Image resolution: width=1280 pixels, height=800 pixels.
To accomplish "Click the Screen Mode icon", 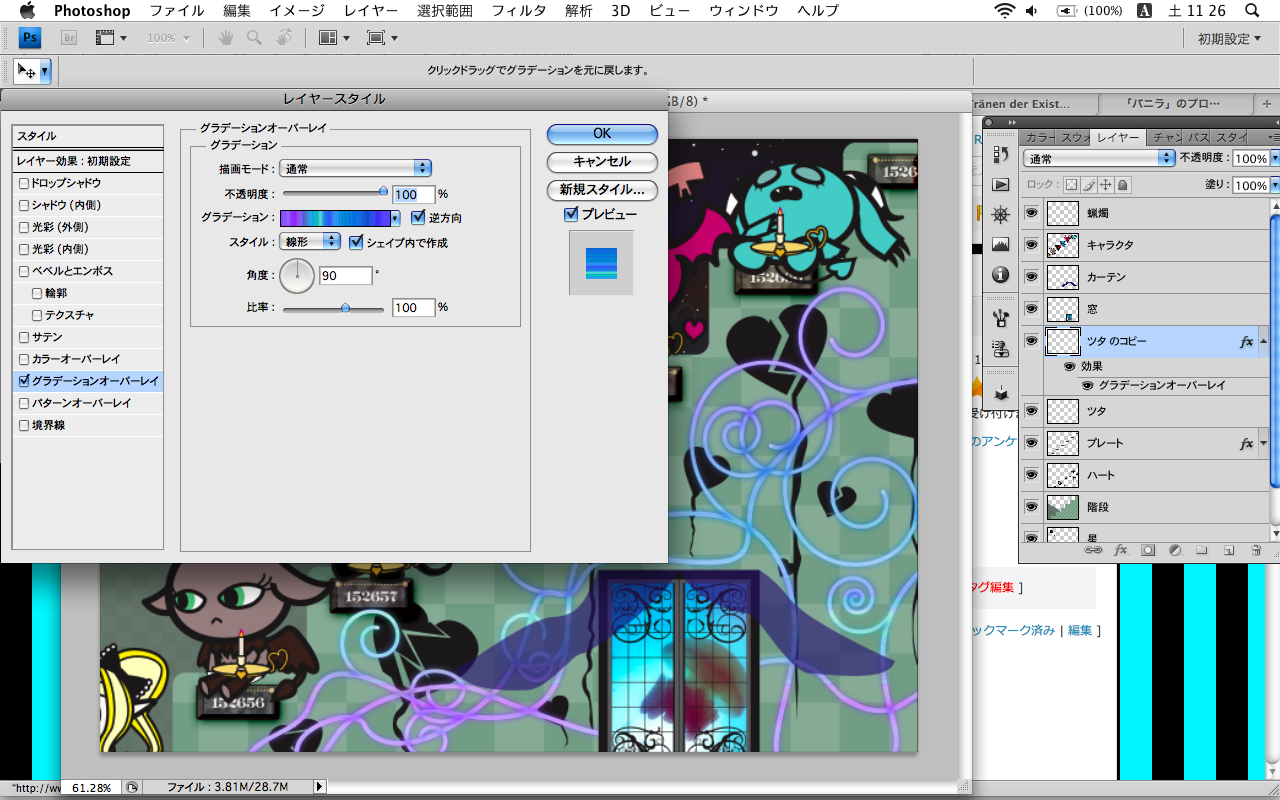I will 376,38.
